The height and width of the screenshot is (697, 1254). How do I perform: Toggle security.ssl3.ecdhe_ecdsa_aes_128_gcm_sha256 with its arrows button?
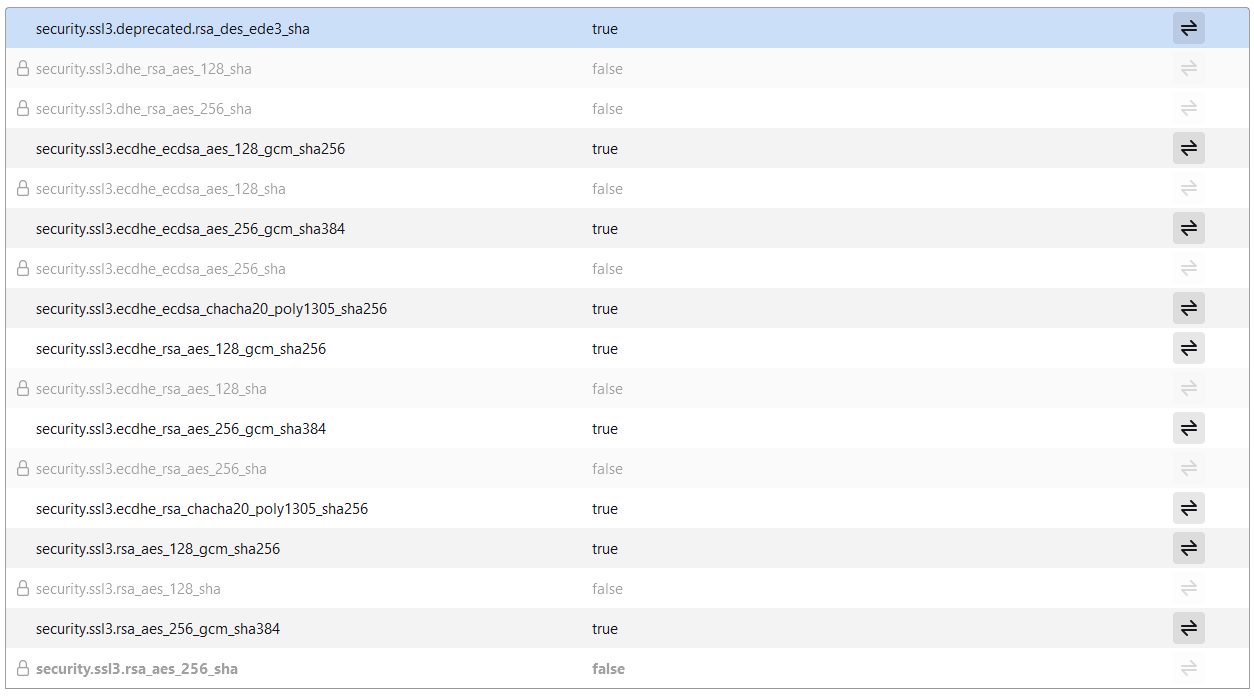tap(1189, 149)
